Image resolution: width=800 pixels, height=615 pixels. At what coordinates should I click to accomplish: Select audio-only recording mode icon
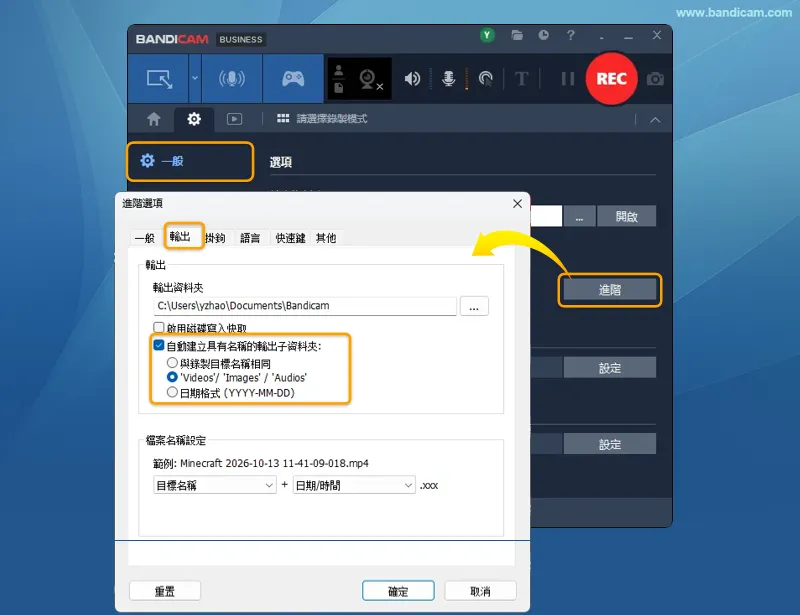pos(232,79)
